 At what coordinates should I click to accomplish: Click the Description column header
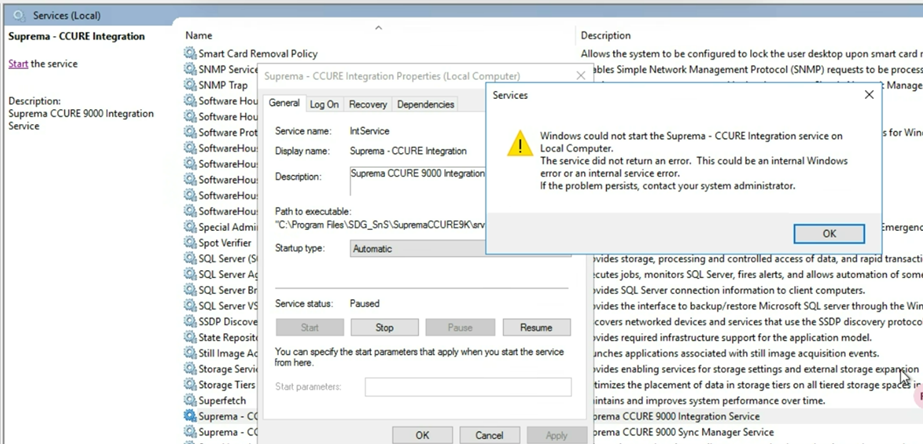pos(606,35)
